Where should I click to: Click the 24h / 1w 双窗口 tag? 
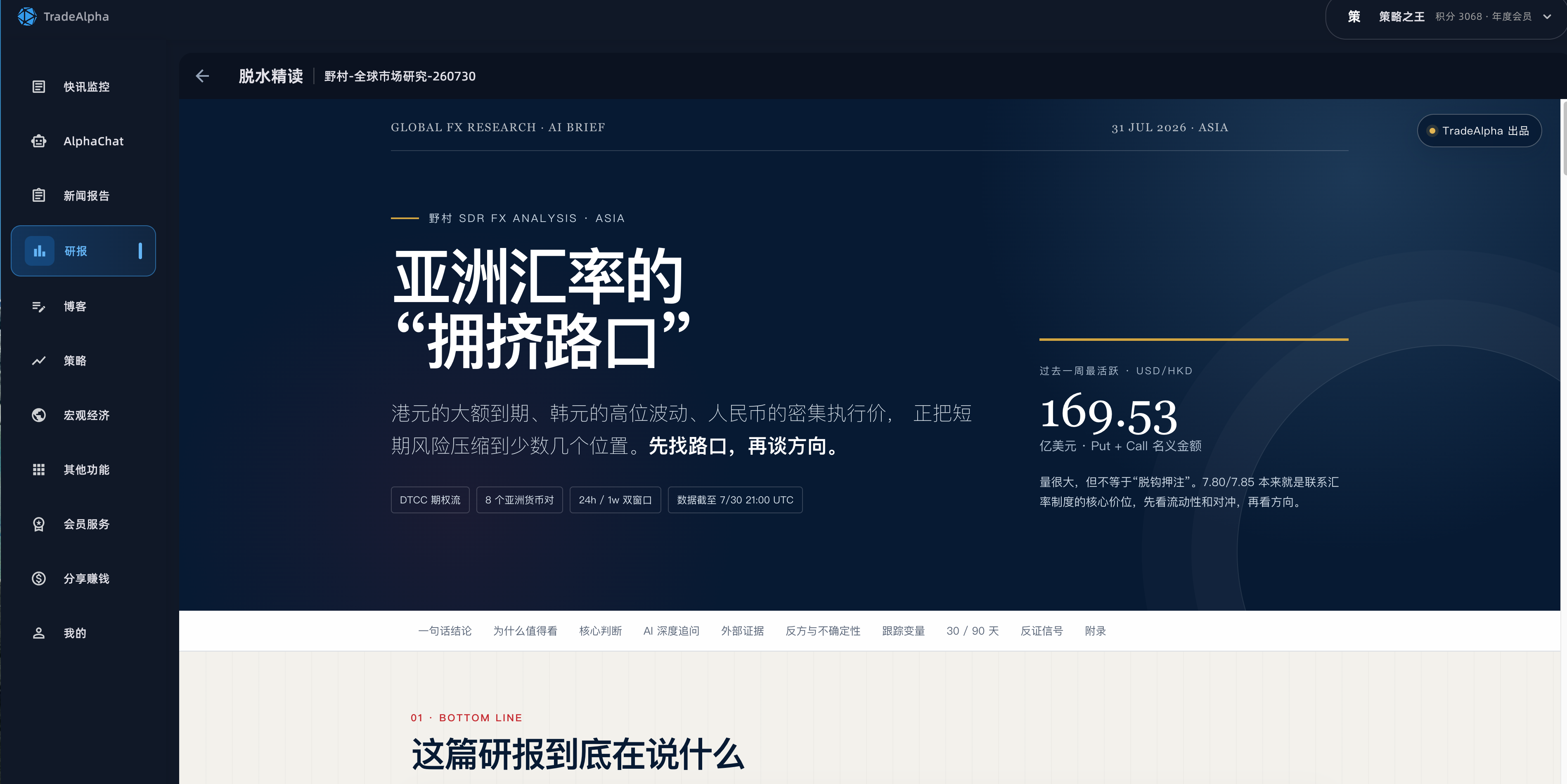coord(615,500)
